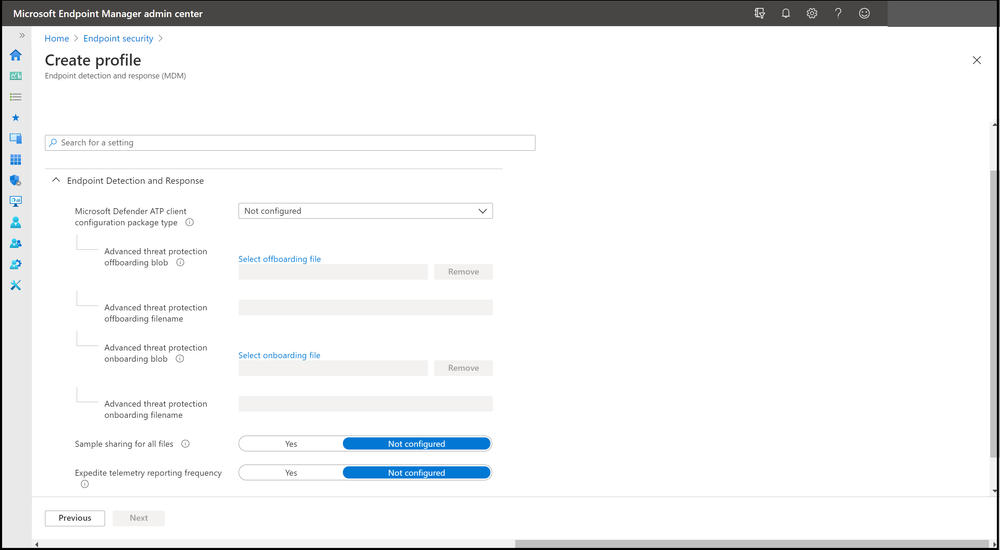Set Sample sharing for all files to Yes

pos(291,444)
